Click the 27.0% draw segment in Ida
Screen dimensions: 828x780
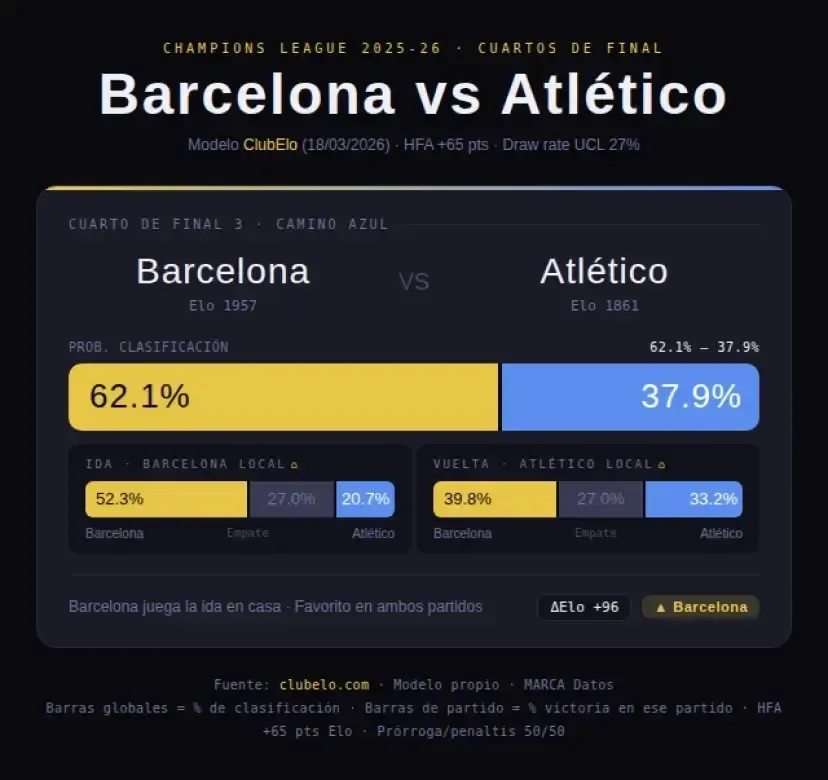pos(291,499)
